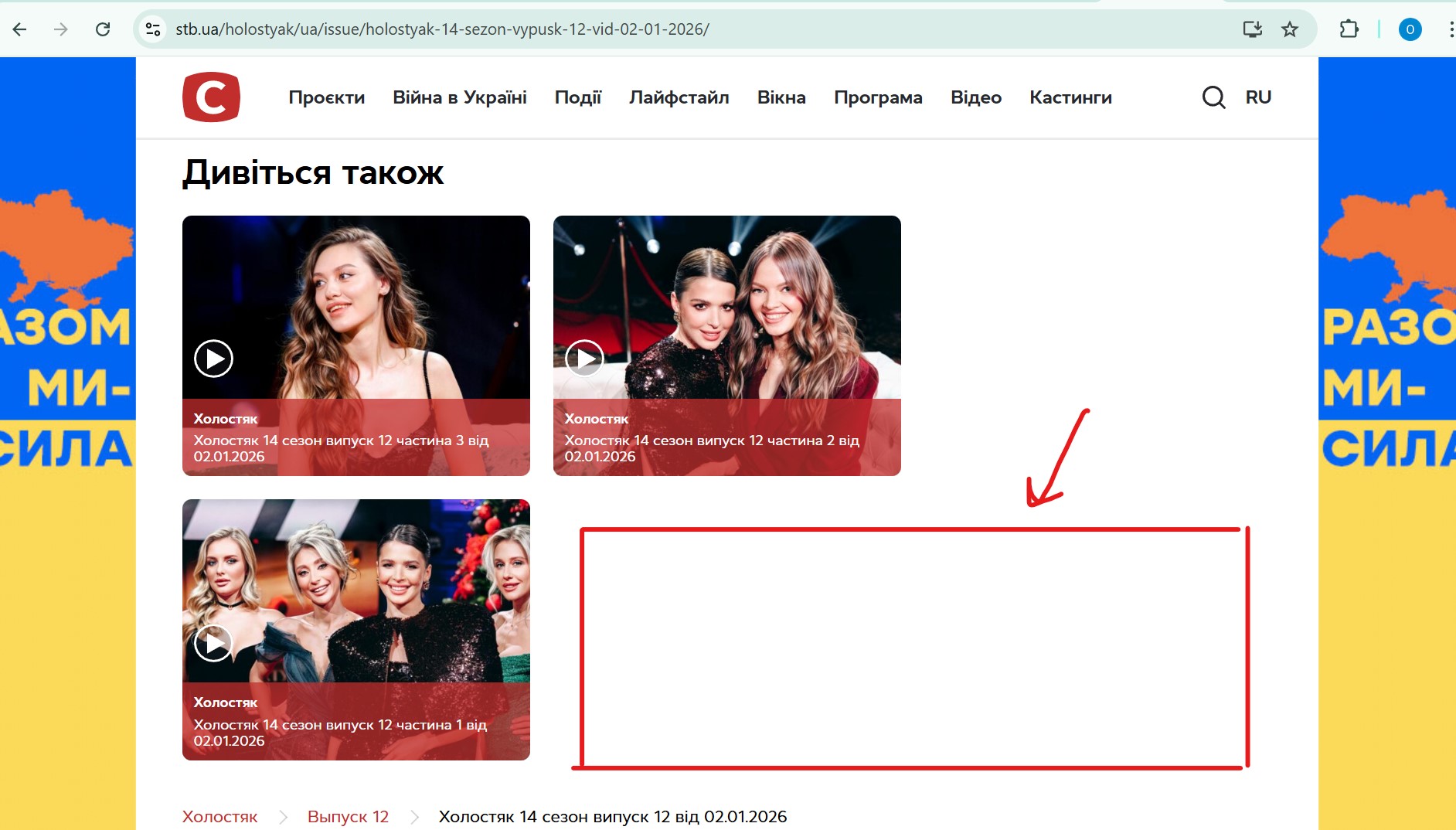Open 'Холостяк 14 сезон випуск 12 частина 3' title
The width and height of the screenshot is (1456, 830).
[341, 448]
